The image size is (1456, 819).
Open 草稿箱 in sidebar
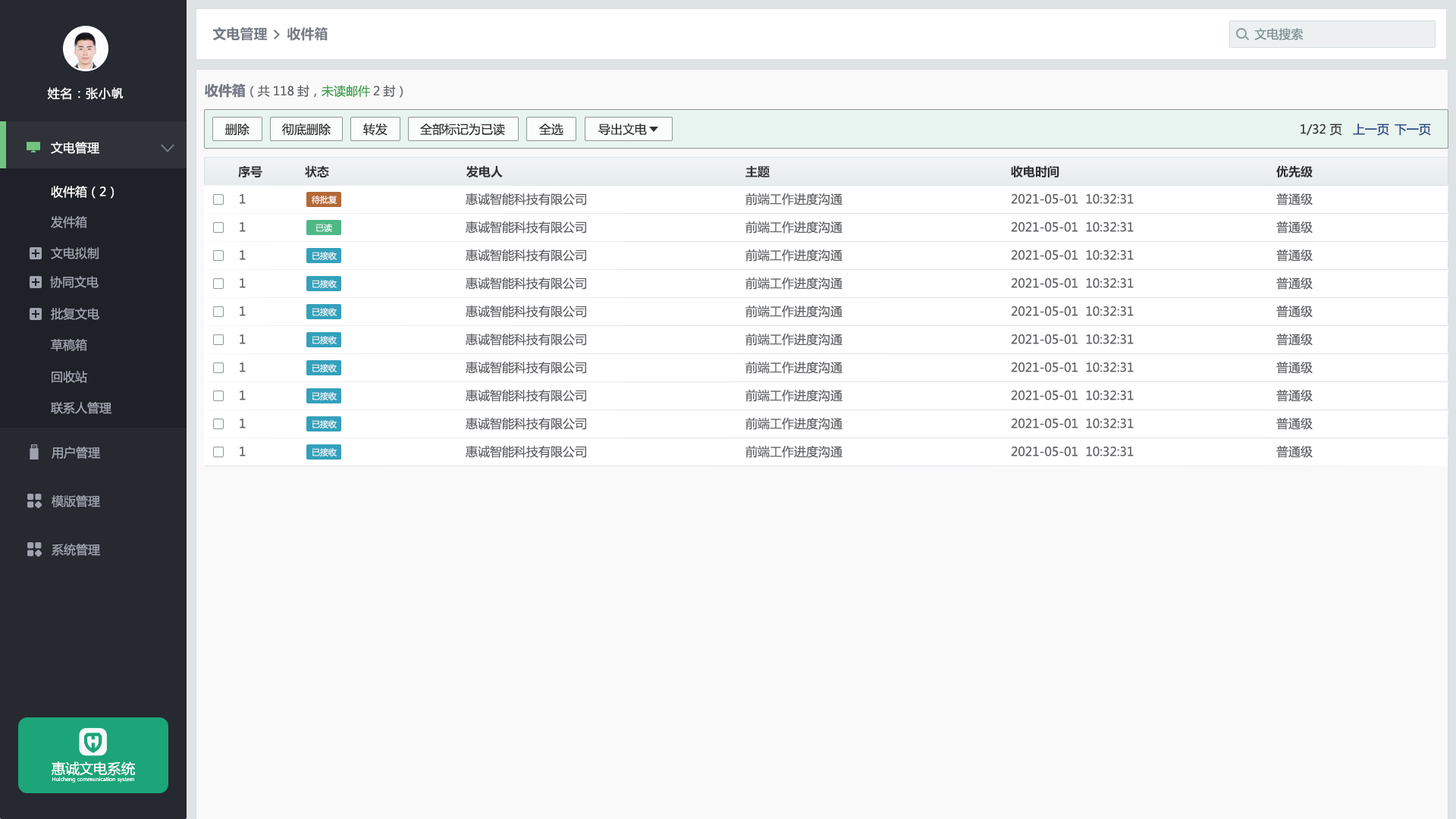click(69, 345)
